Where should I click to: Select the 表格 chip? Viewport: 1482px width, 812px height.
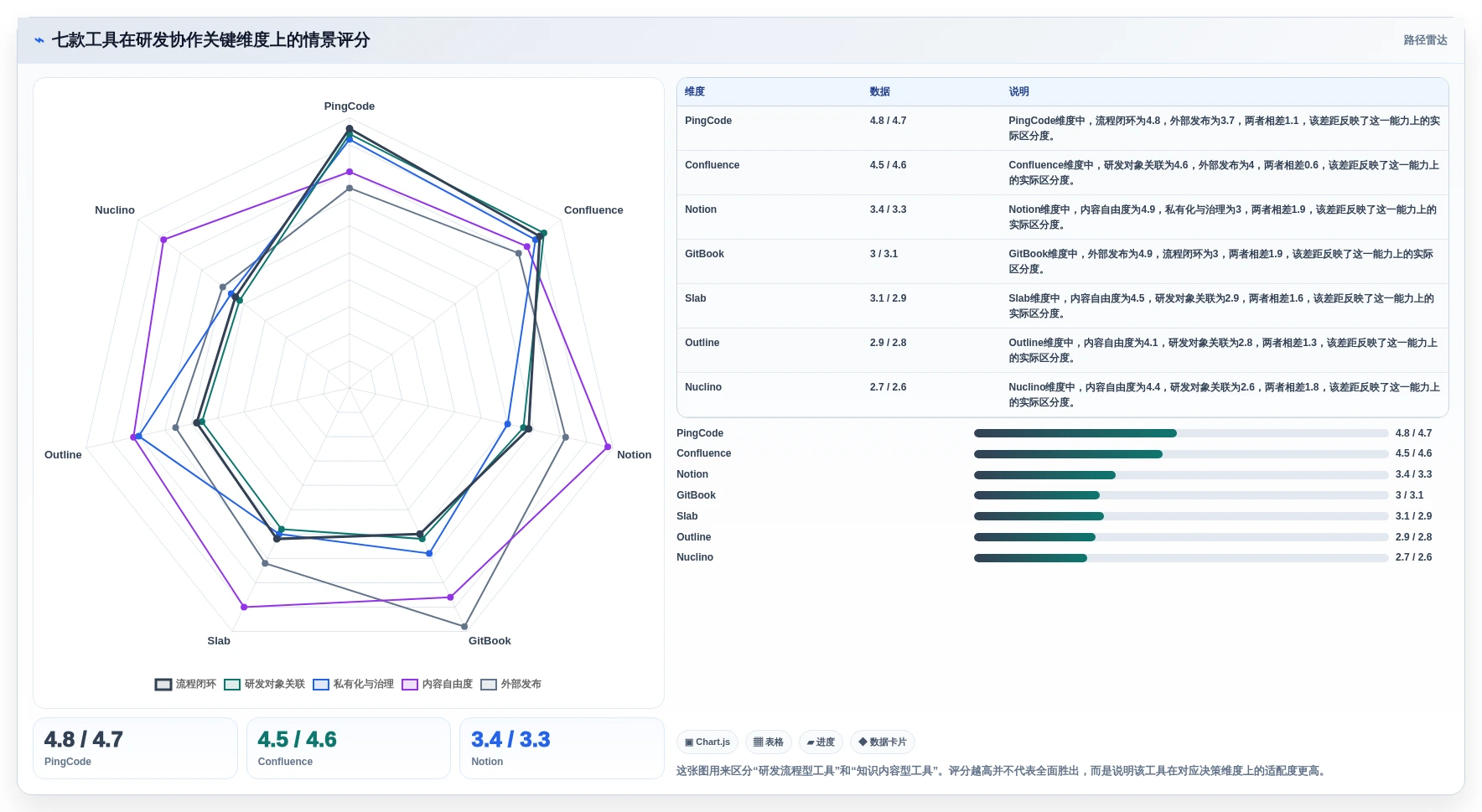pyautogui.click(x=769, y=742)
